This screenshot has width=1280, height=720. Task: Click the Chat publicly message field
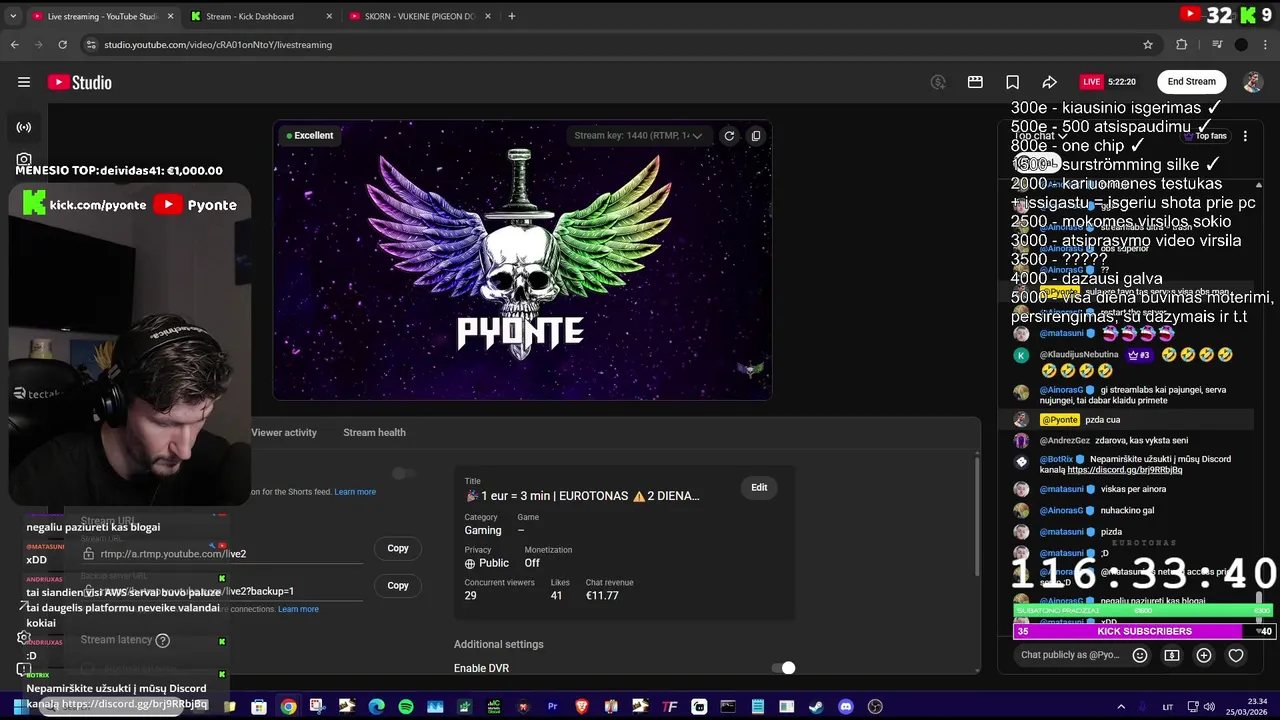(x=1070, y=655)
